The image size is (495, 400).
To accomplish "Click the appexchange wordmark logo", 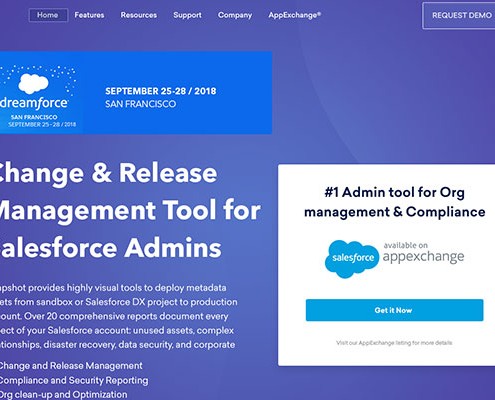I will click(x=423, y=257).
